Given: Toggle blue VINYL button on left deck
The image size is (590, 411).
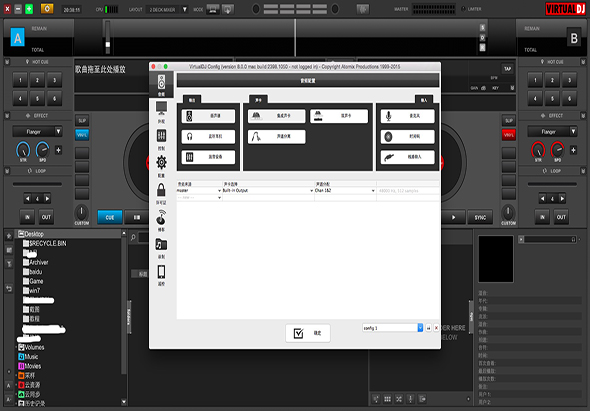Looking at the screenshot, I should [x=82, y=135].
